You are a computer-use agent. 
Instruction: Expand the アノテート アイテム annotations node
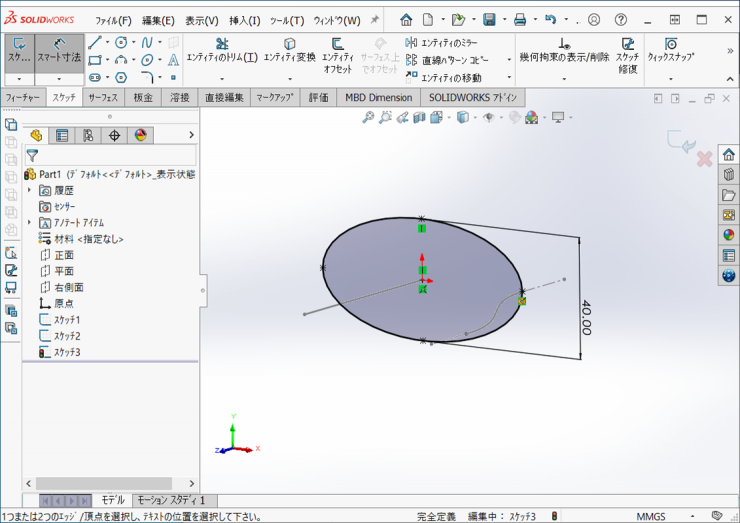click(x=29, y=222)
